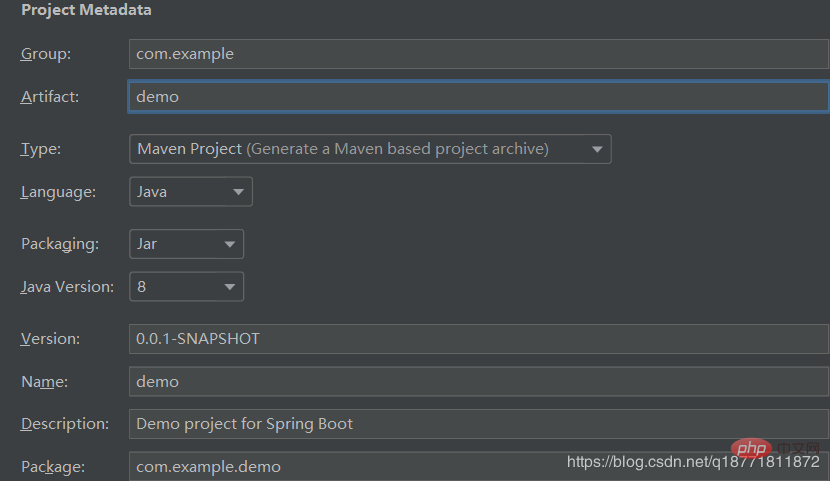Image resolution: width=830 pixels, height=481 pixels.
Task: Click into the Name text field
Action: [479, 382]
